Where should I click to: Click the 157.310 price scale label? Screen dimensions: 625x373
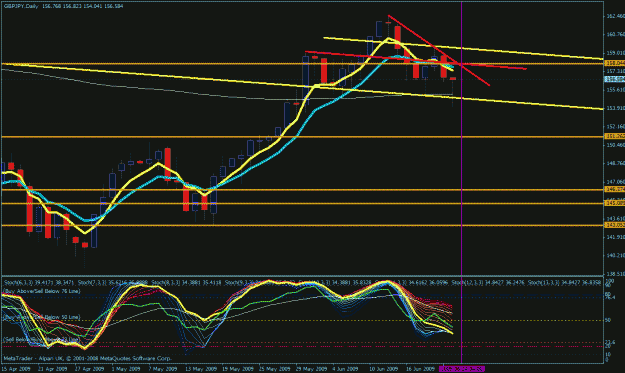click(x=615, y=71)
